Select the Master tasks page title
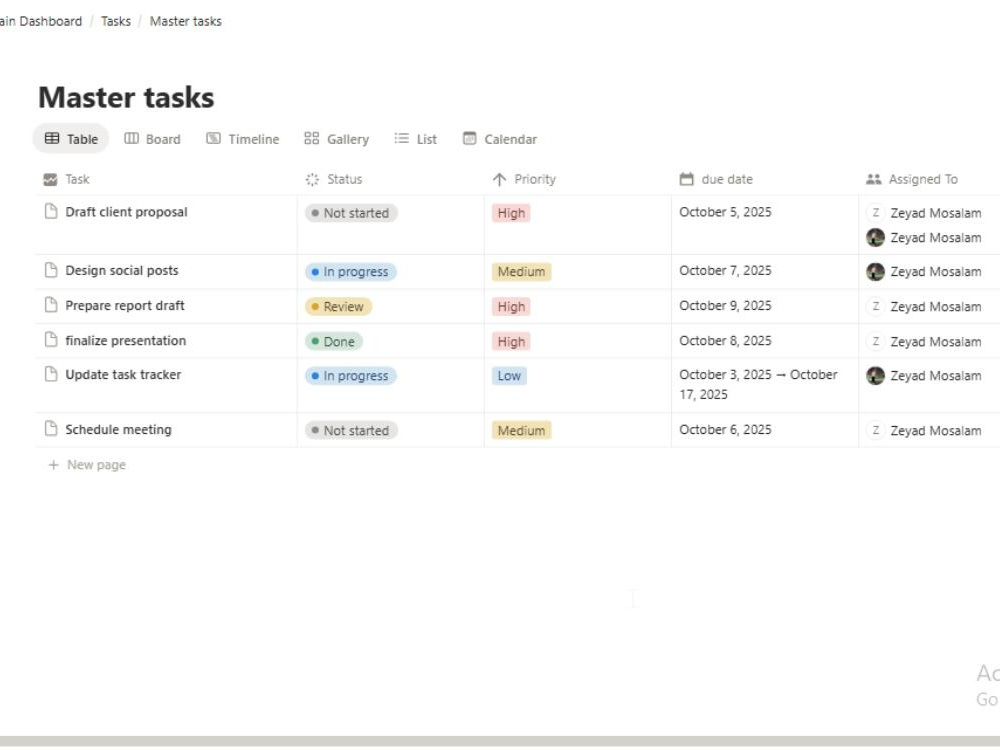 [126, 98]
